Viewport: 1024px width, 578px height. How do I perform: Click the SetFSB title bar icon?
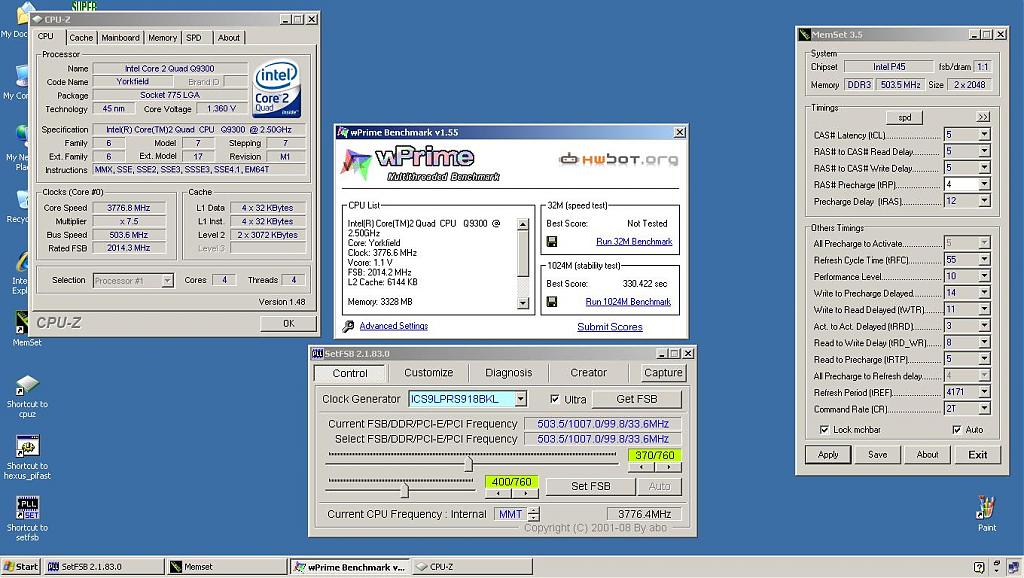point(317,353)
